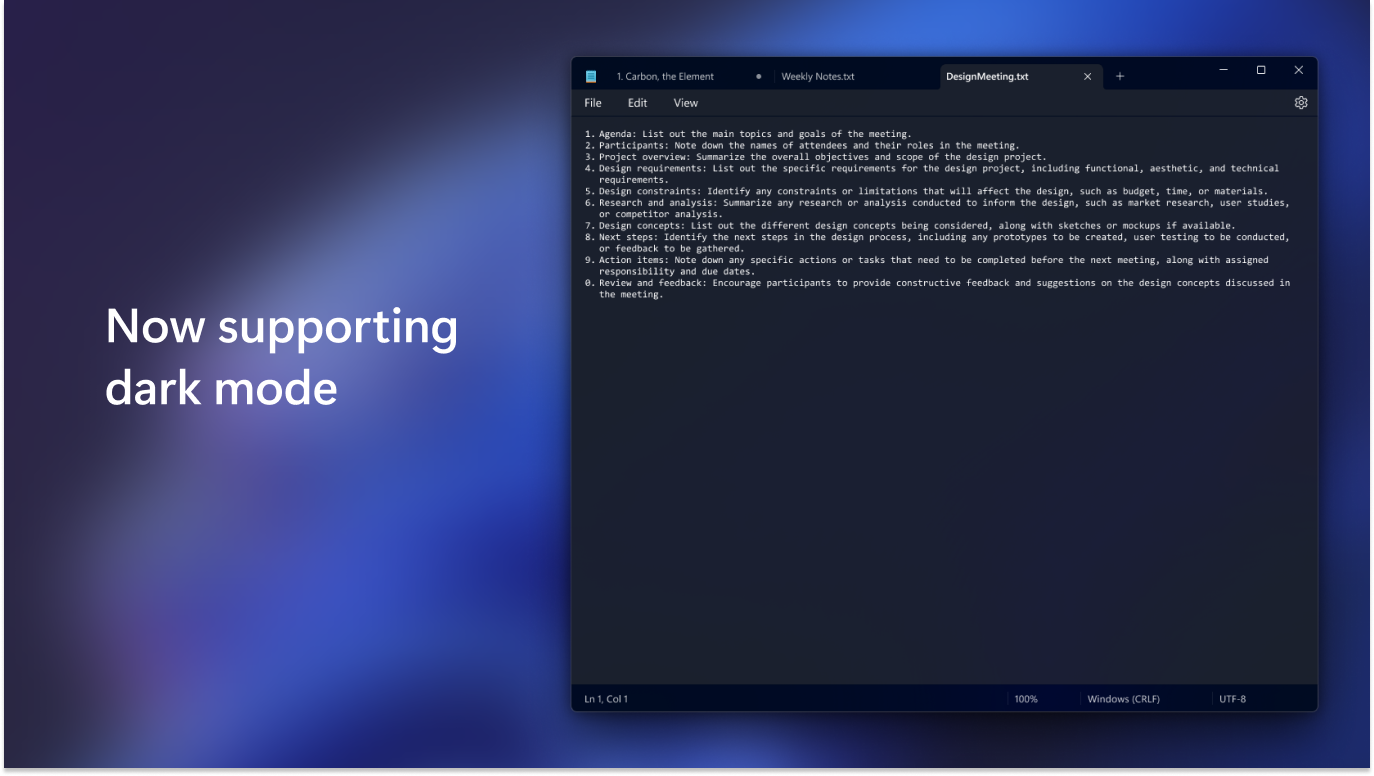
Task: Open the Edit menu
Action: tap(637, 102)
